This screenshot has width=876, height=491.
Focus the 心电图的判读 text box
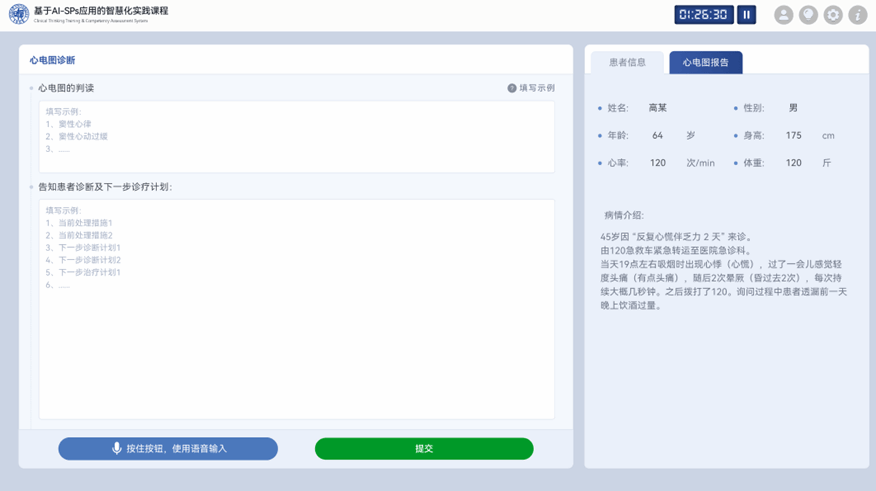[x=297, y=136]
